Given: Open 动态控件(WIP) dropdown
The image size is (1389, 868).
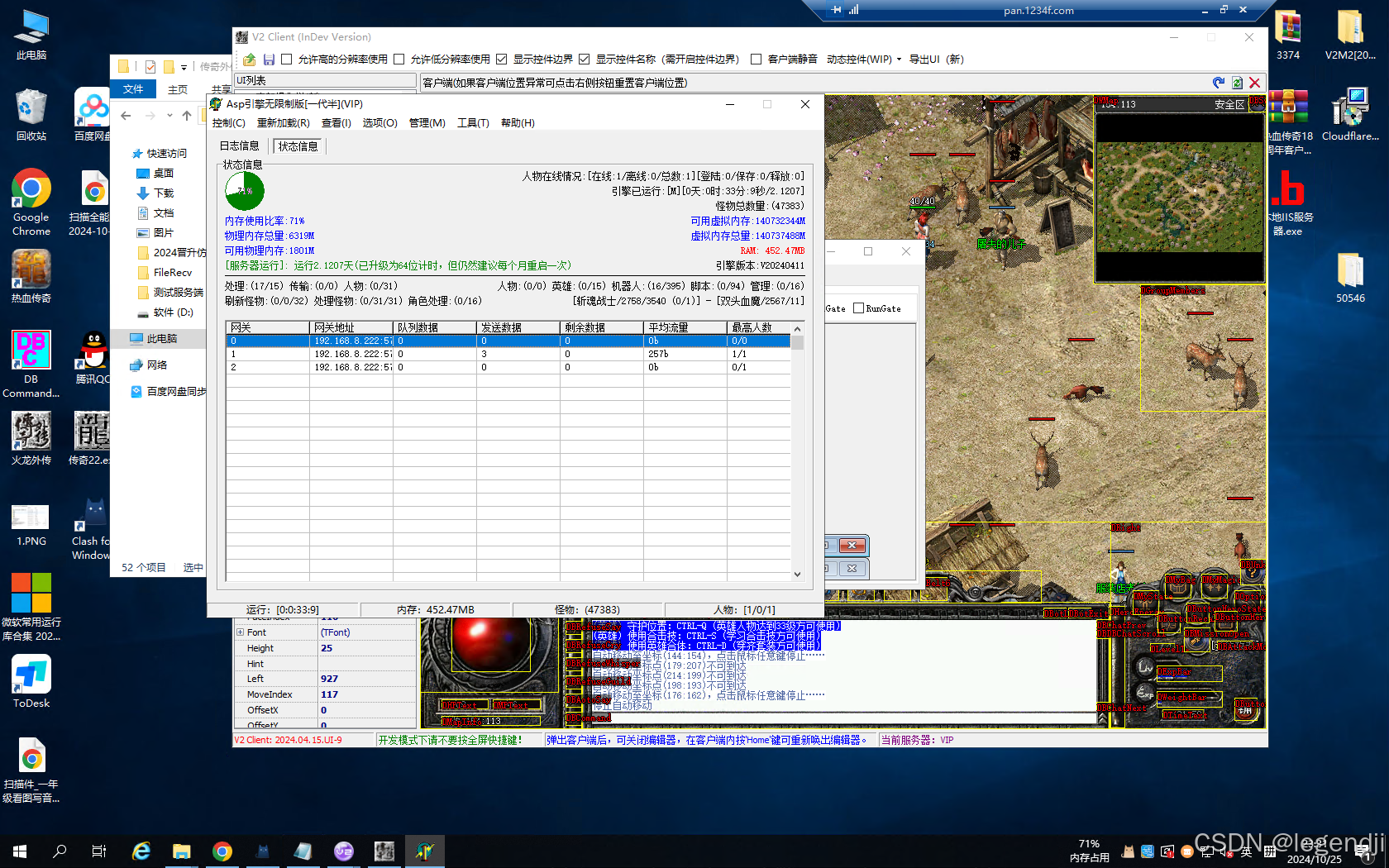Looking at the screenshot, I should pyautogui.click(x=864, y=60).
